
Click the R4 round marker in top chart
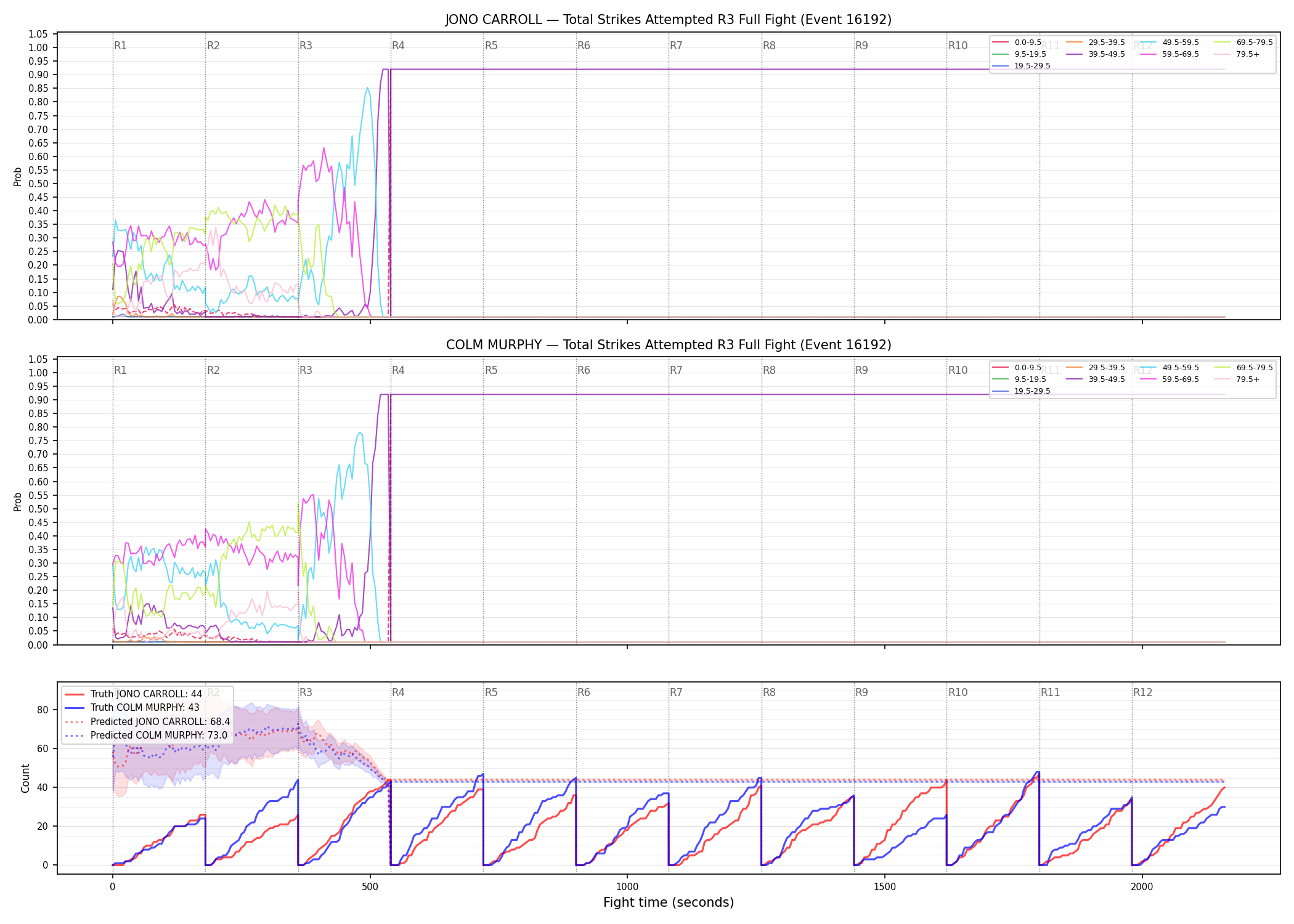[x=398, y=46]
